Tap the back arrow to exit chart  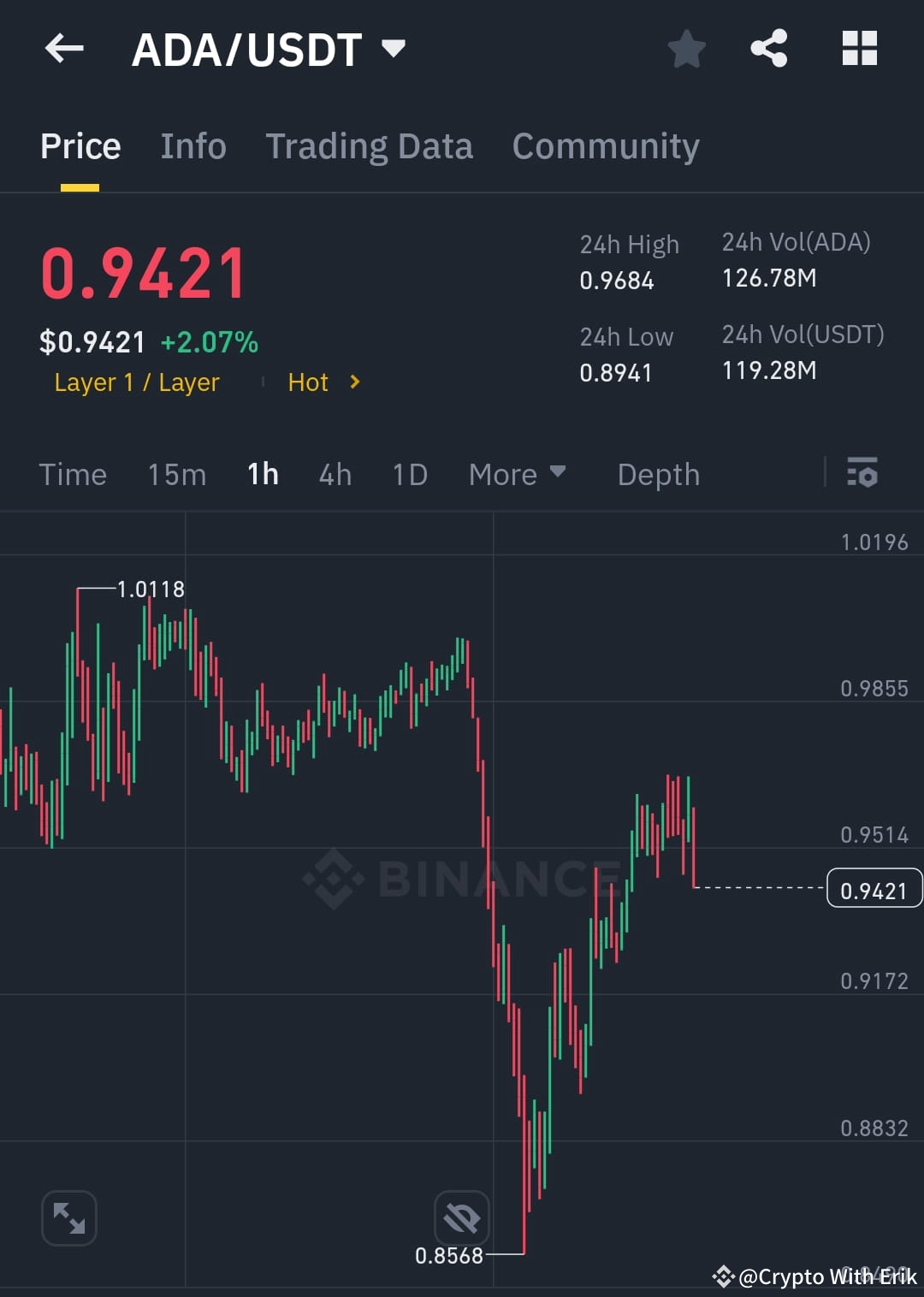pyautogui.click(x=64, y=49)
